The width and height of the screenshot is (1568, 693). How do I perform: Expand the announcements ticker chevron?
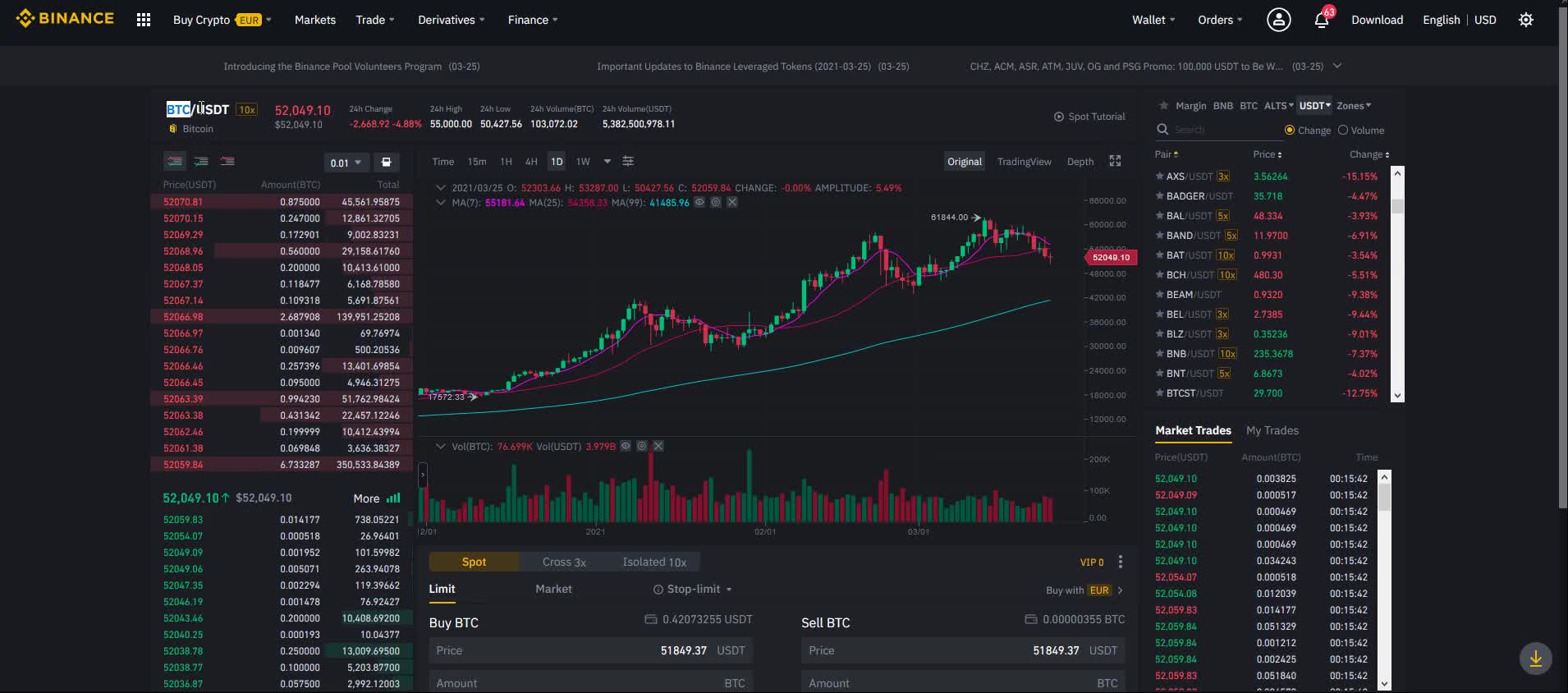tap(1337, 66)
